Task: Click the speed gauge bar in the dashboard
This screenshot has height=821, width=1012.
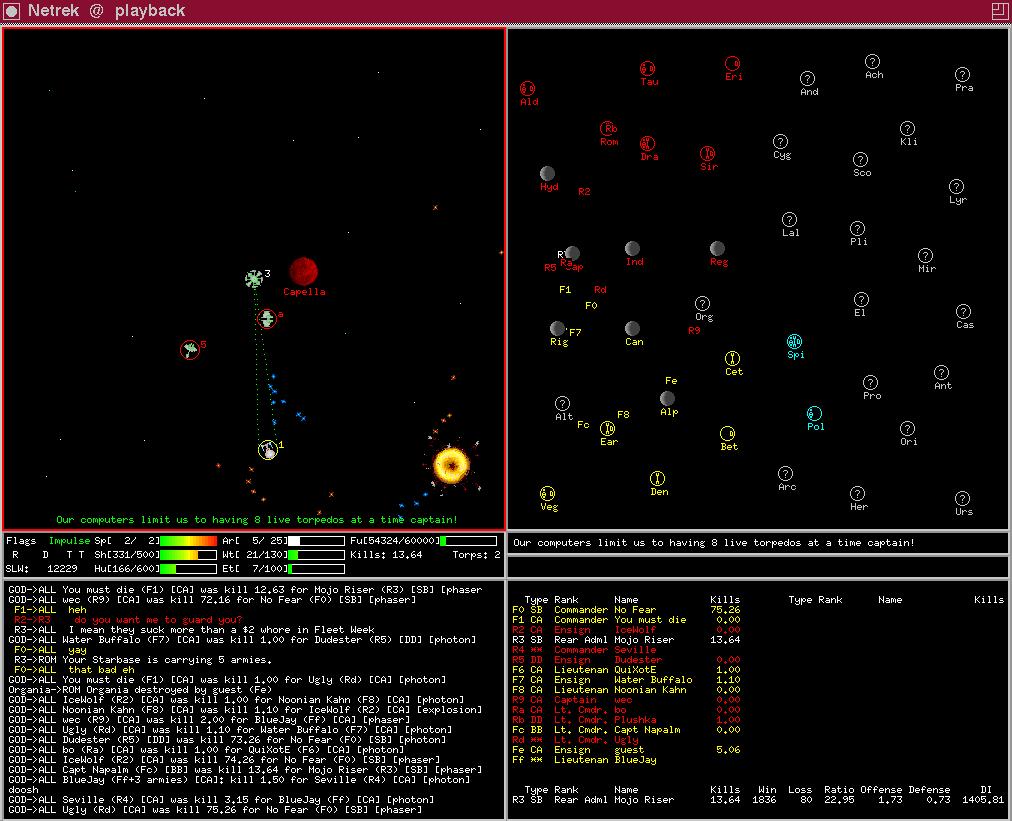Action: coord(188,541)
